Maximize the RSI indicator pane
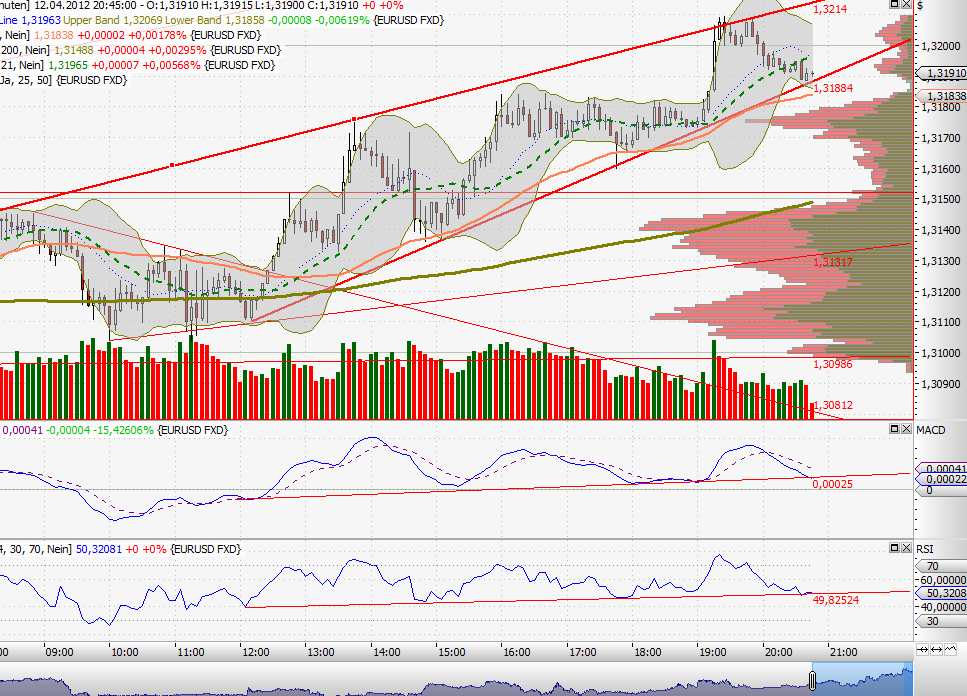 pyautogui.click(x=894, y=547)
